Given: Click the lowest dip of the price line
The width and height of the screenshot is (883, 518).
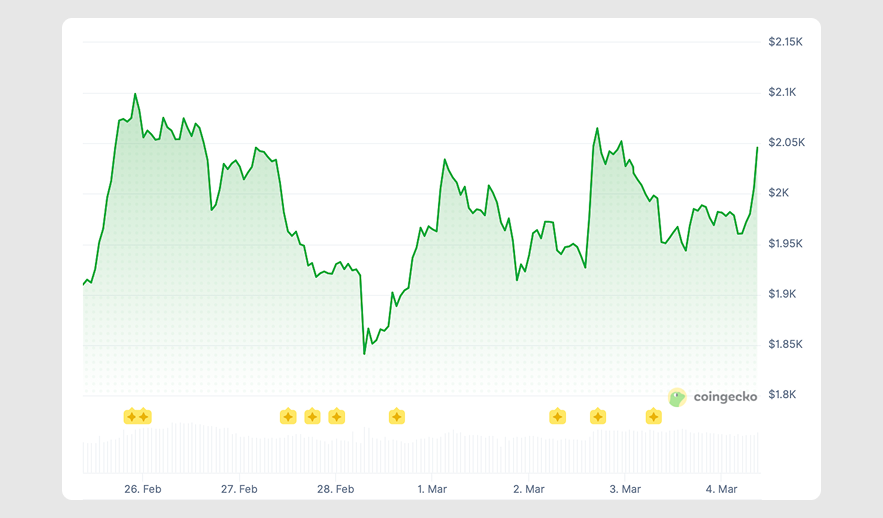Looking at the screenshot, I should click(364, 353).
